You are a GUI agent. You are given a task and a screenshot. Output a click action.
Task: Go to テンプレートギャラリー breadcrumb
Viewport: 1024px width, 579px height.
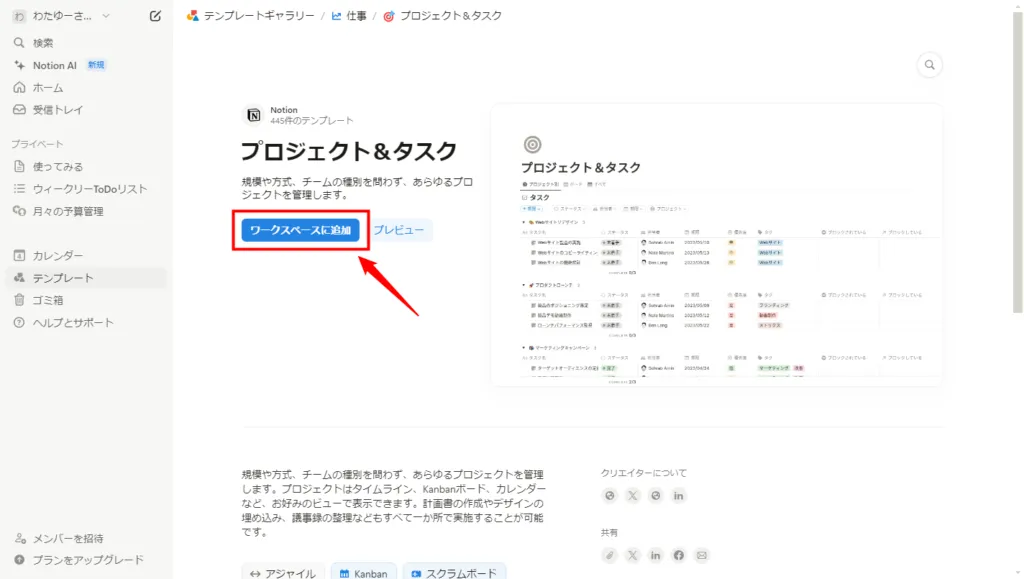coord(251,16)
